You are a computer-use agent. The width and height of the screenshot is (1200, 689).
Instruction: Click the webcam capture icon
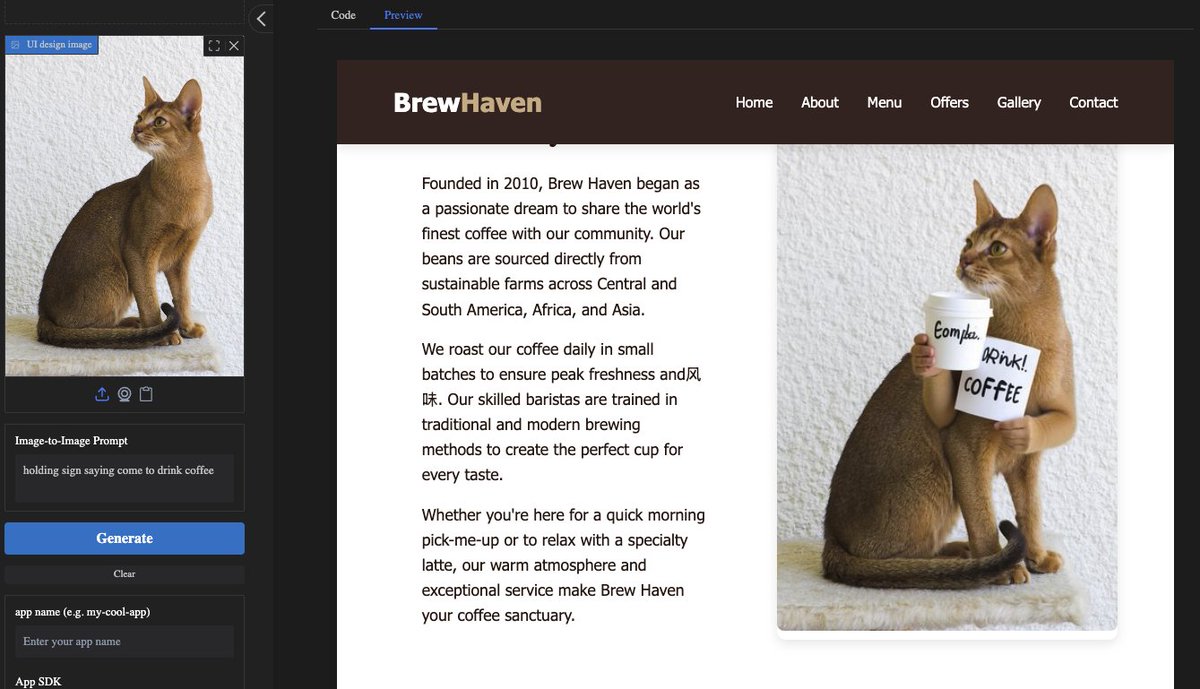[124, 394]
